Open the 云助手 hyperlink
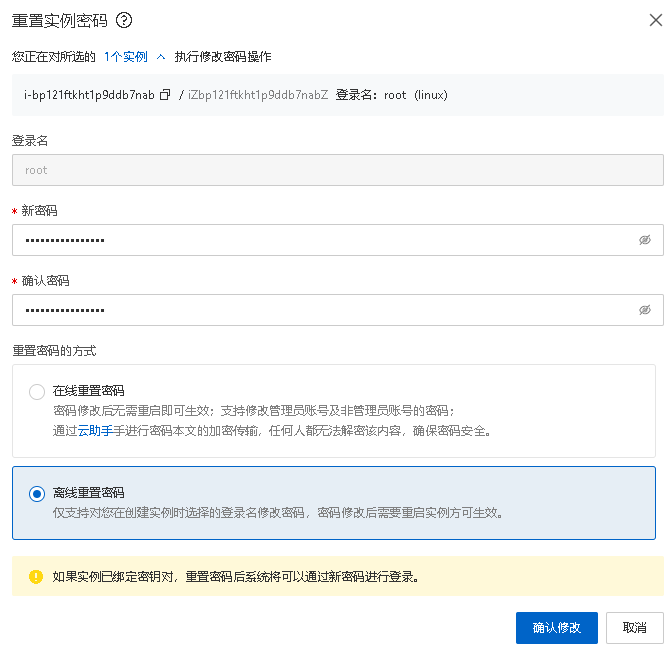The height and width of the screenshot is (648, 670). click(95, 431)
